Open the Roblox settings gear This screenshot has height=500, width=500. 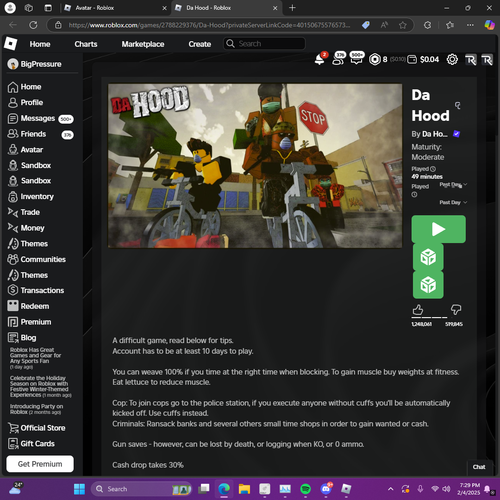click(452, 59)
